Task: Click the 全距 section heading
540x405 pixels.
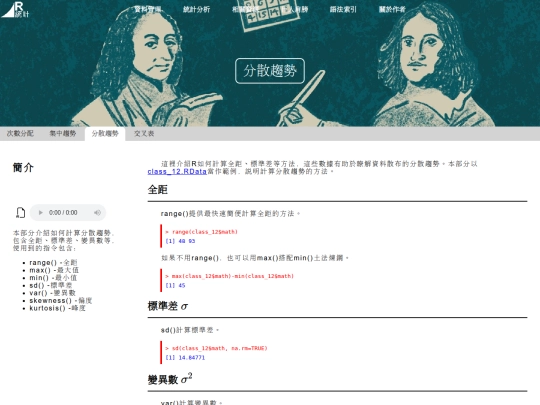Action: point(158,190)
